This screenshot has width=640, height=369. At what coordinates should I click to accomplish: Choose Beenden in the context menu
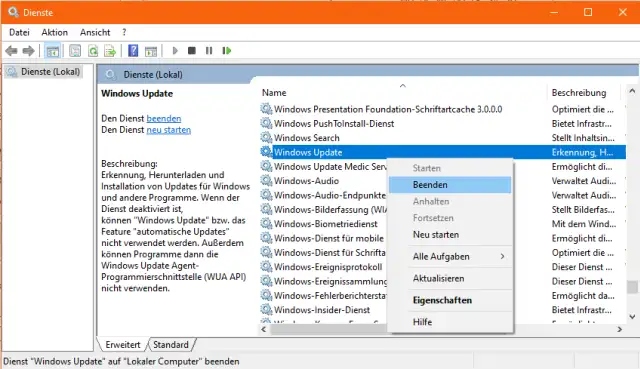click(x=450, y=184)
